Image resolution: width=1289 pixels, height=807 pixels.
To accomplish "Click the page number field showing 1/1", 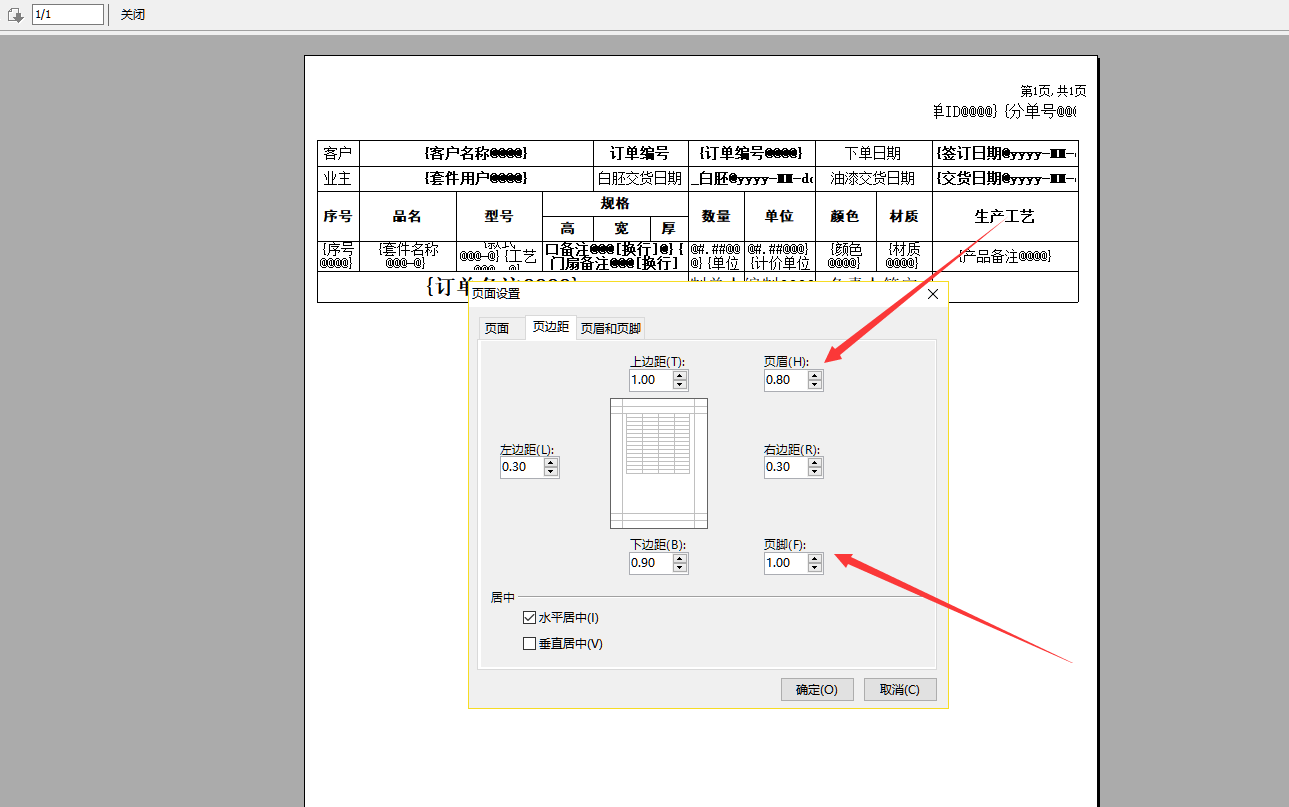I will pos(67,15).
